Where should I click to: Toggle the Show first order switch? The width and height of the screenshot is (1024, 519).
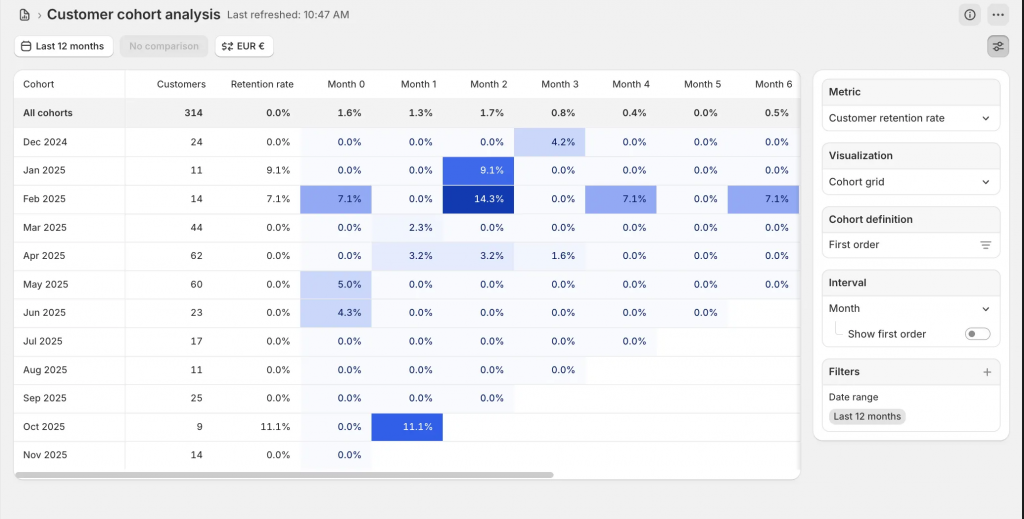(977, 334)
